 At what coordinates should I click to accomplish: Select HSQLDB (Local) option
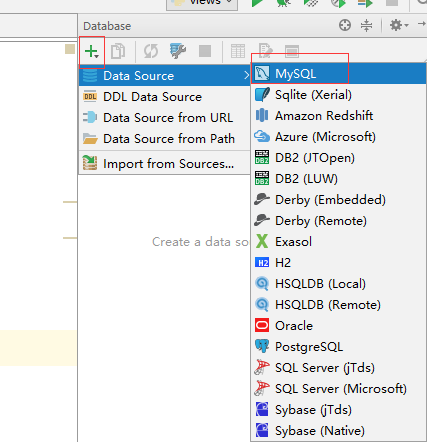click(x=338, y=284)
